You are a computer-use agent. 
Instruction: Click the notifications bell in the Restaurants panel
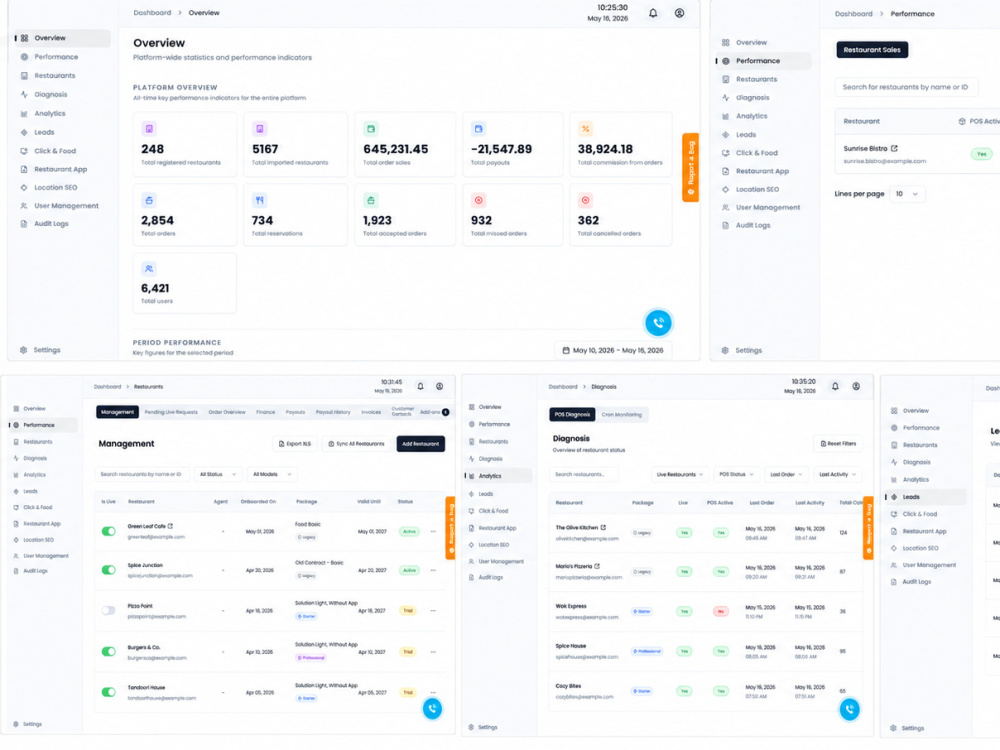420,386
